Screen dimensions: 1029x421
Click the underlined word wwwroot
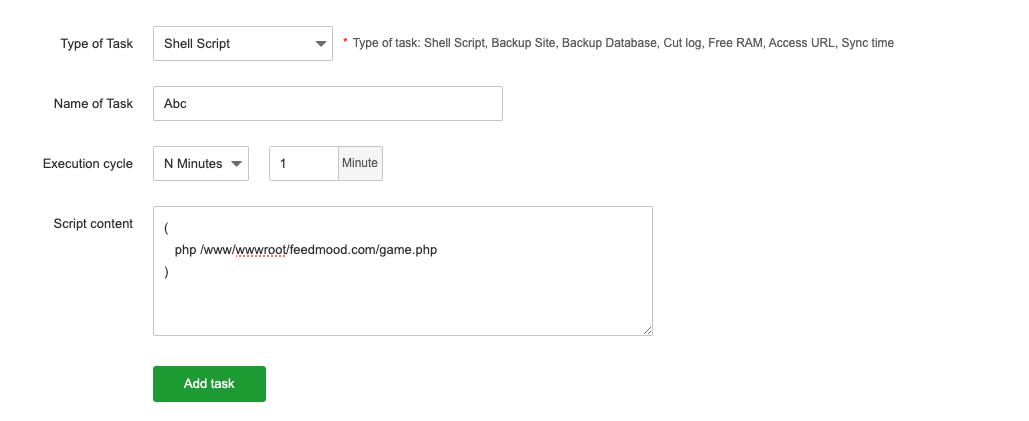[261, 250]
